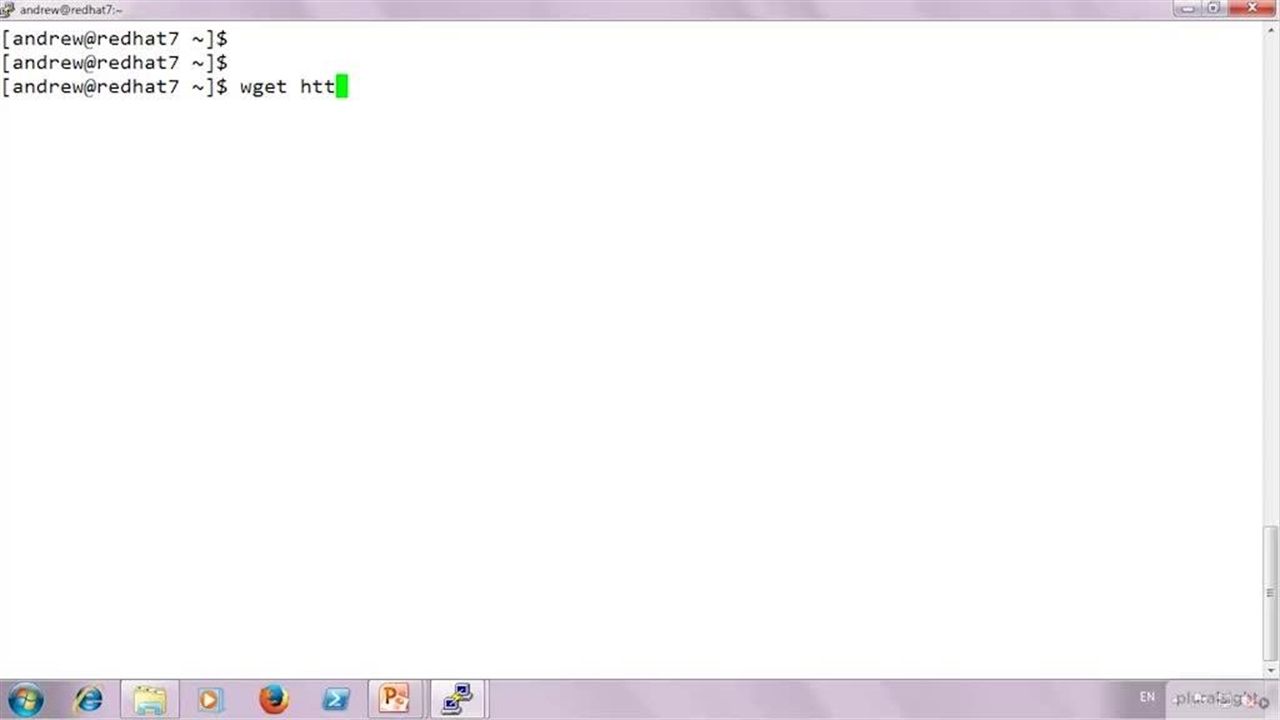Click the terminal scrollbar down arrow

point(1271,669)
